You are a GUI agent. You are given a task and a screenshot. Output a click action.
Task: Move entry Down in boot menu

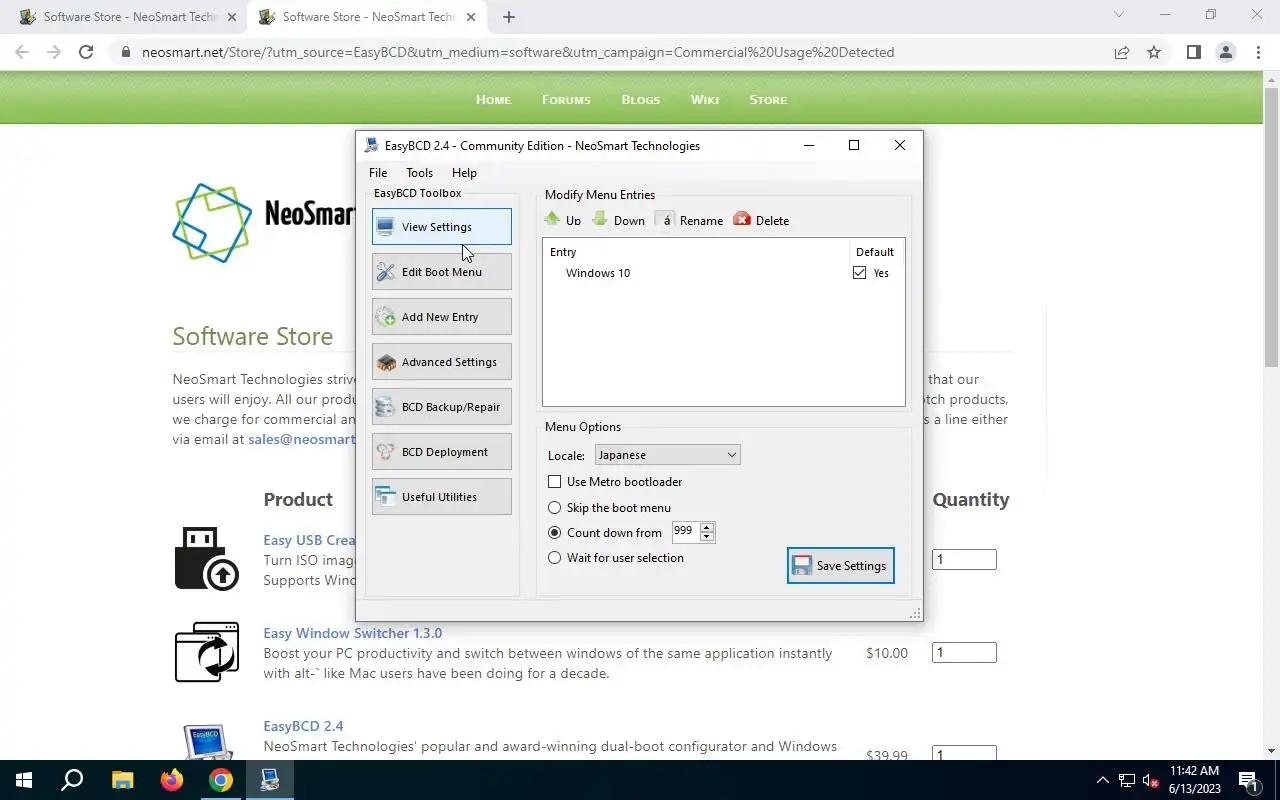click(x=619, y=220)
